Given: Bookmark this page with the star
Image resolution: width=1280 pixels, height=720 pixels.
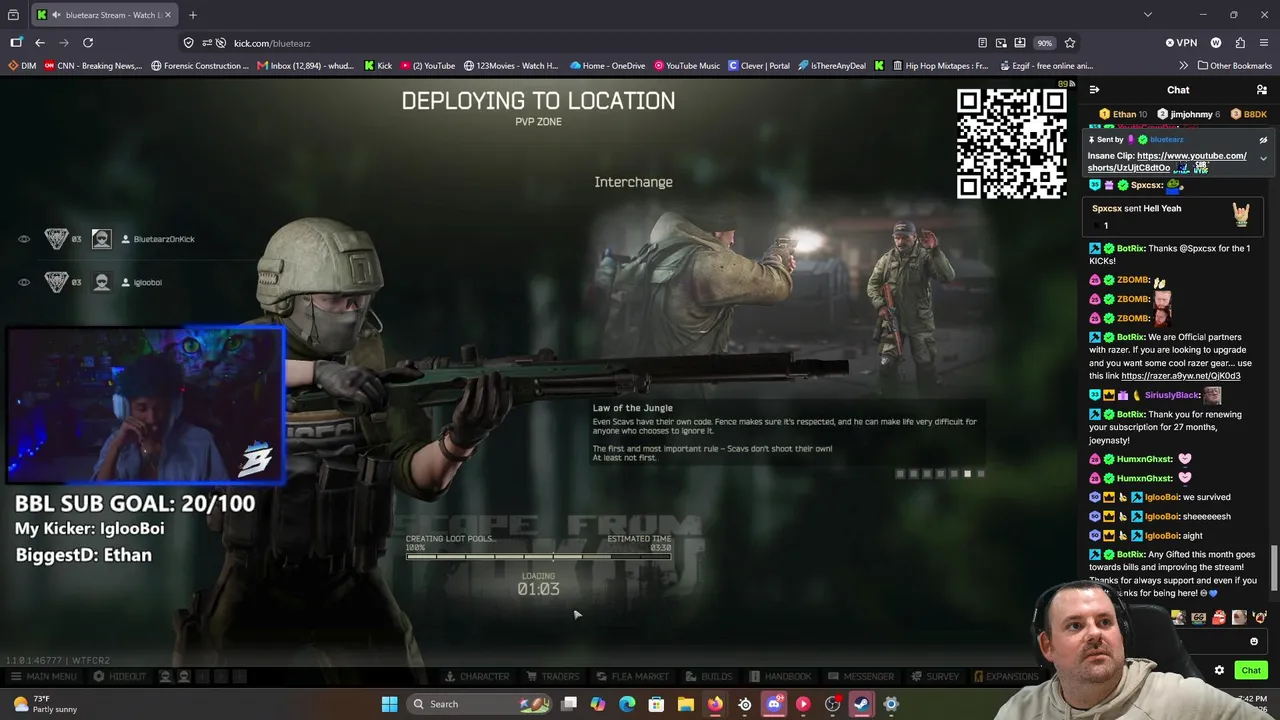Looking at the screenshot, I should point(1070,43).
